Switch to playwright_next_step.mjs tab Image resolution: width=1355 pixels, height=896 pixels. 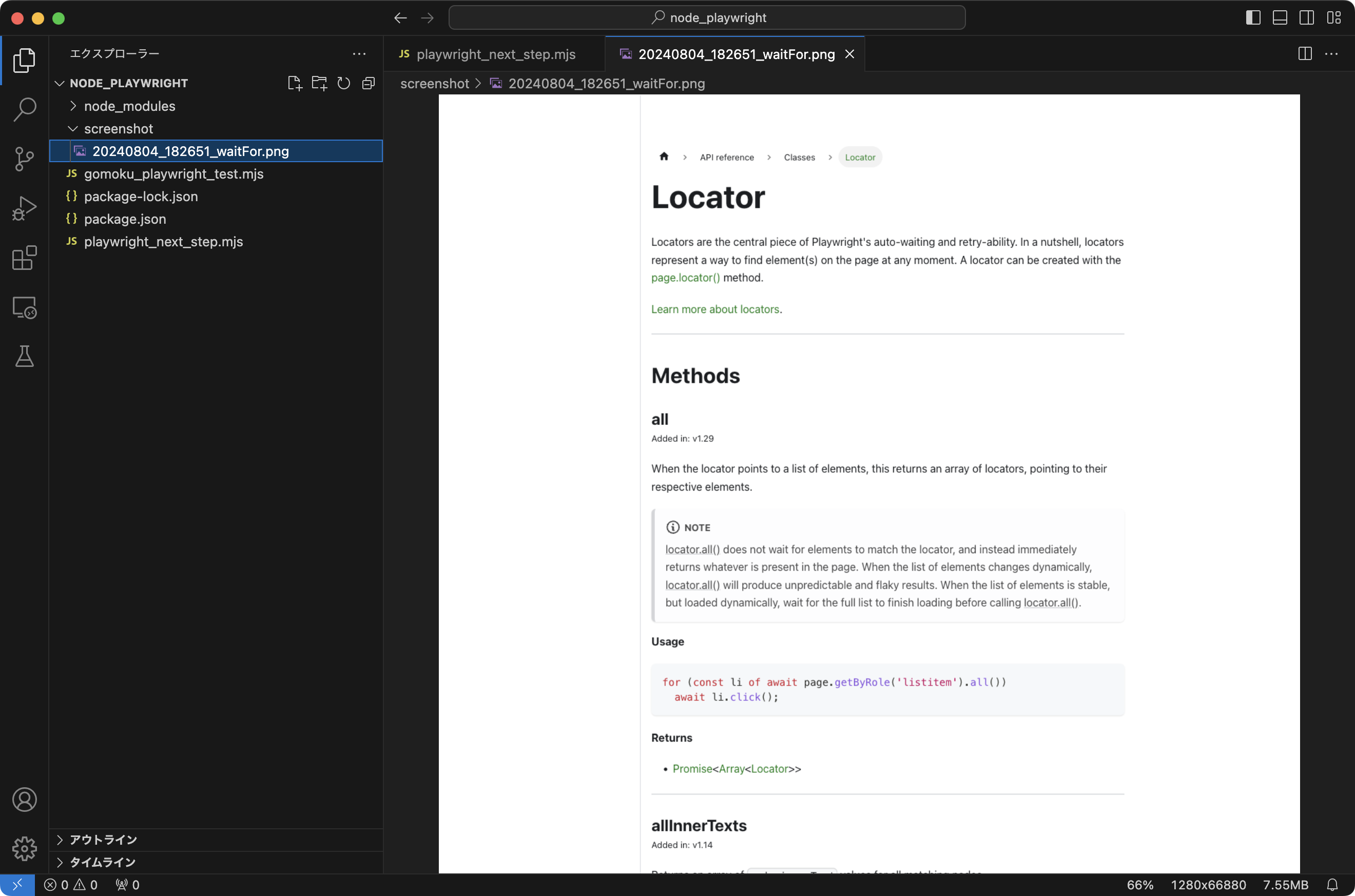(x=495, y=54)
